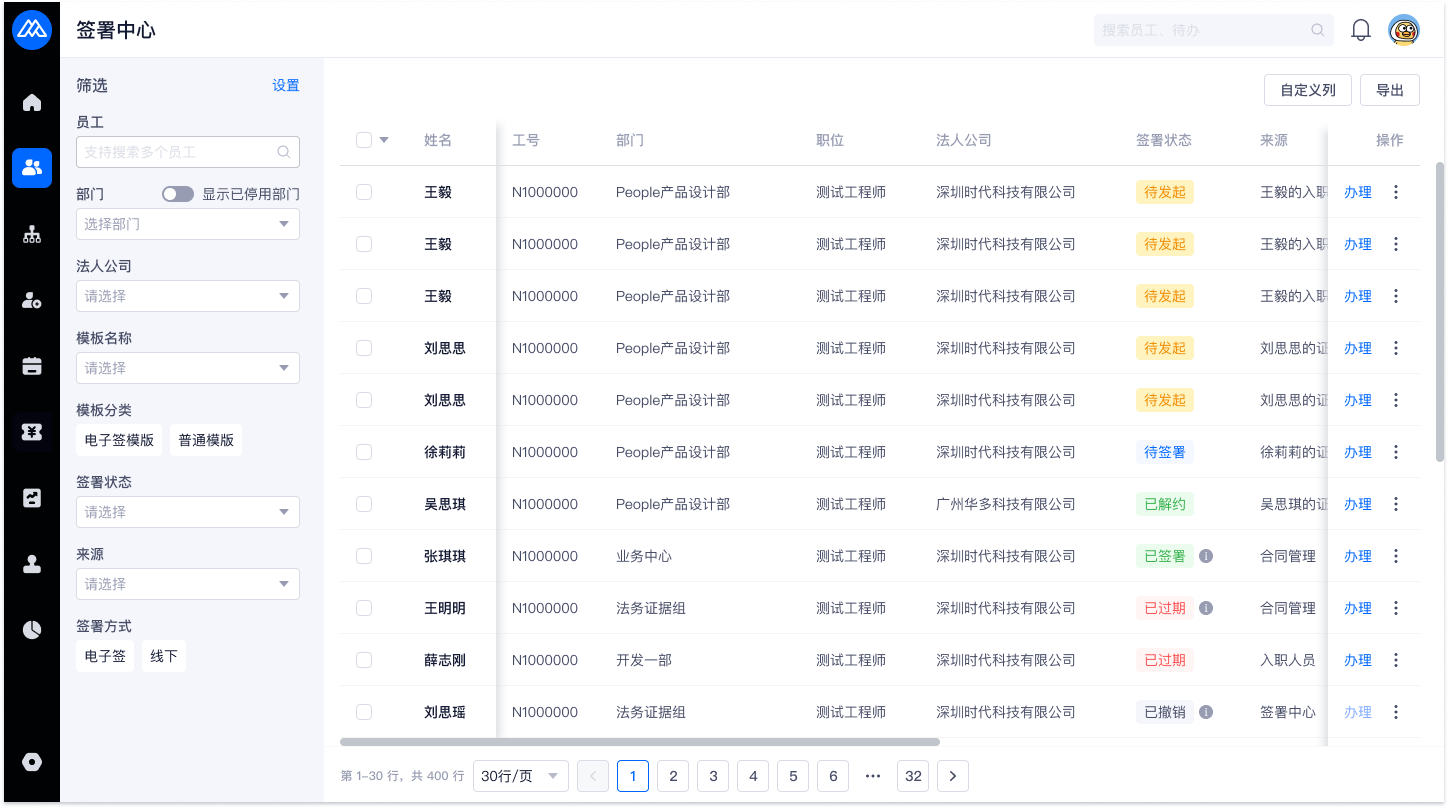Expand the 签署状态 filter dropdown
1448x808 pixels.
[x=188, y=512]
